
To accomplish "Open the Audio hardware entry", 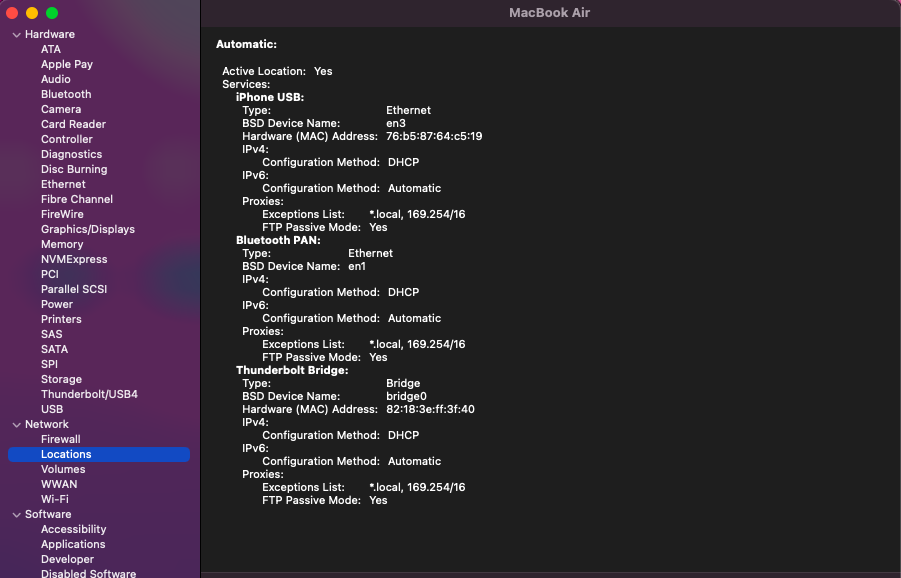I will (56, 79).
